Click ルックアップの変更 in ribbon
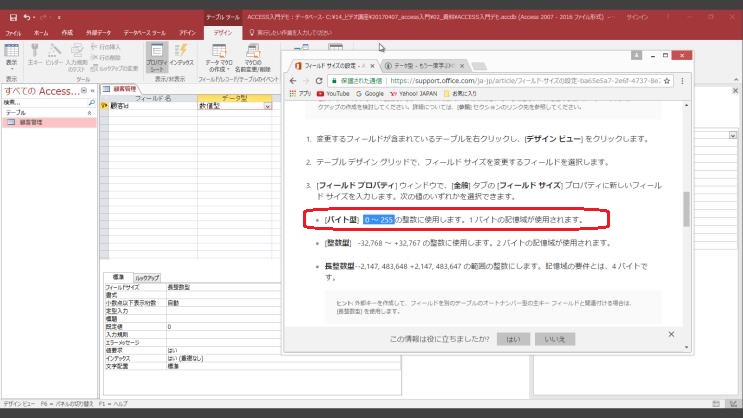Image resolution: width=743 pixels, height=418 pixels. 114,68
